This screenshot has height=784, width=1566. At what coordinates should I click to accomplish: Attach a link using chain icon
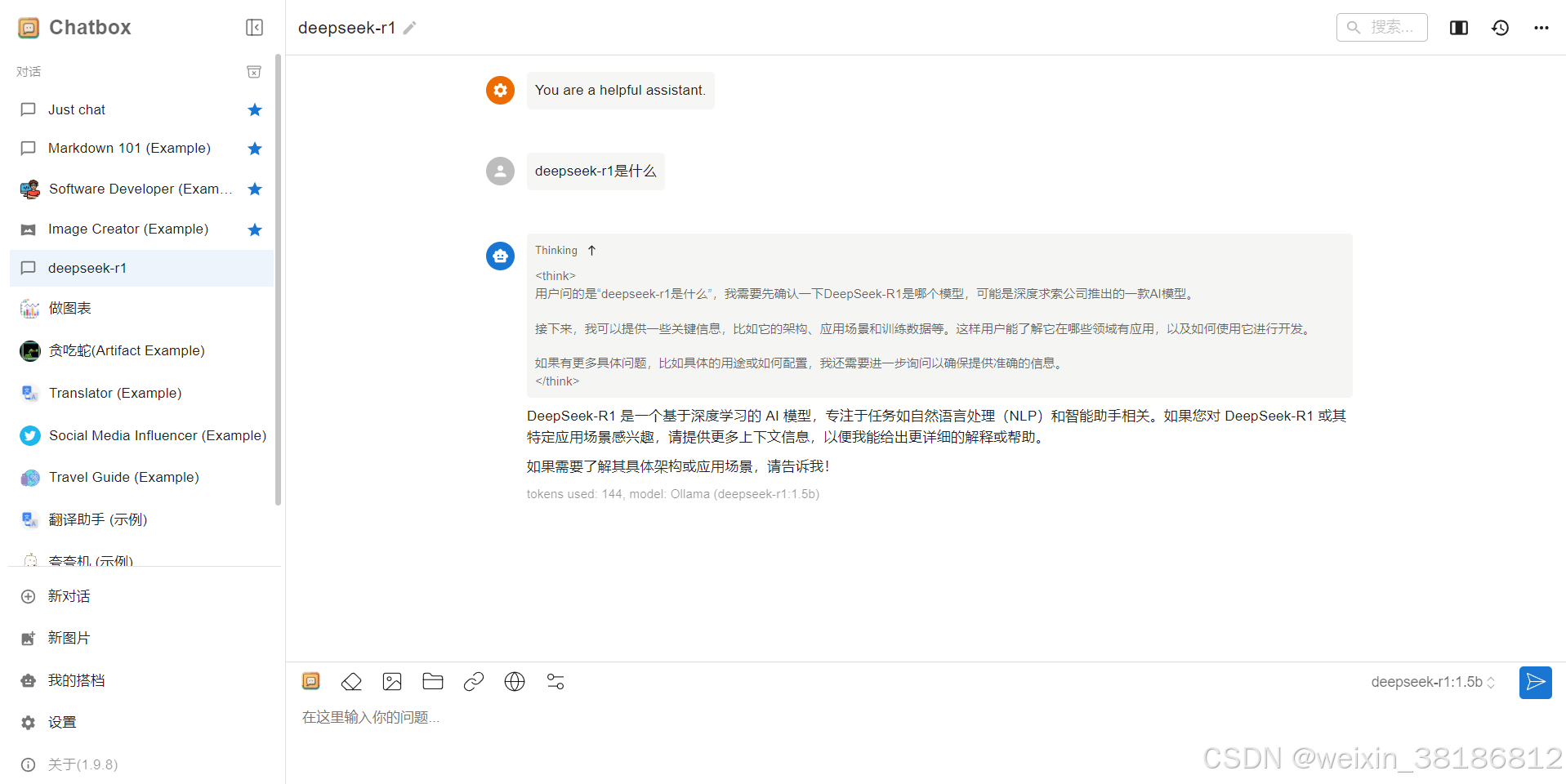coord(474,681)
